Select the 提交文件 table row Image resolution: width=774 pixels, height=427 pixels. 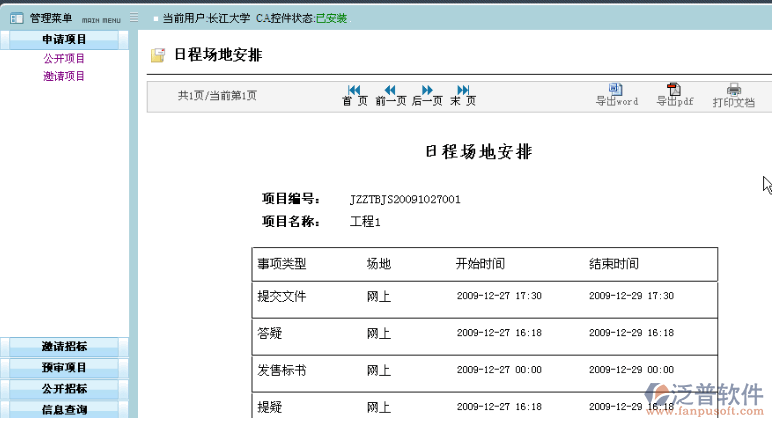pyautogui.click(x=282, y=296)
